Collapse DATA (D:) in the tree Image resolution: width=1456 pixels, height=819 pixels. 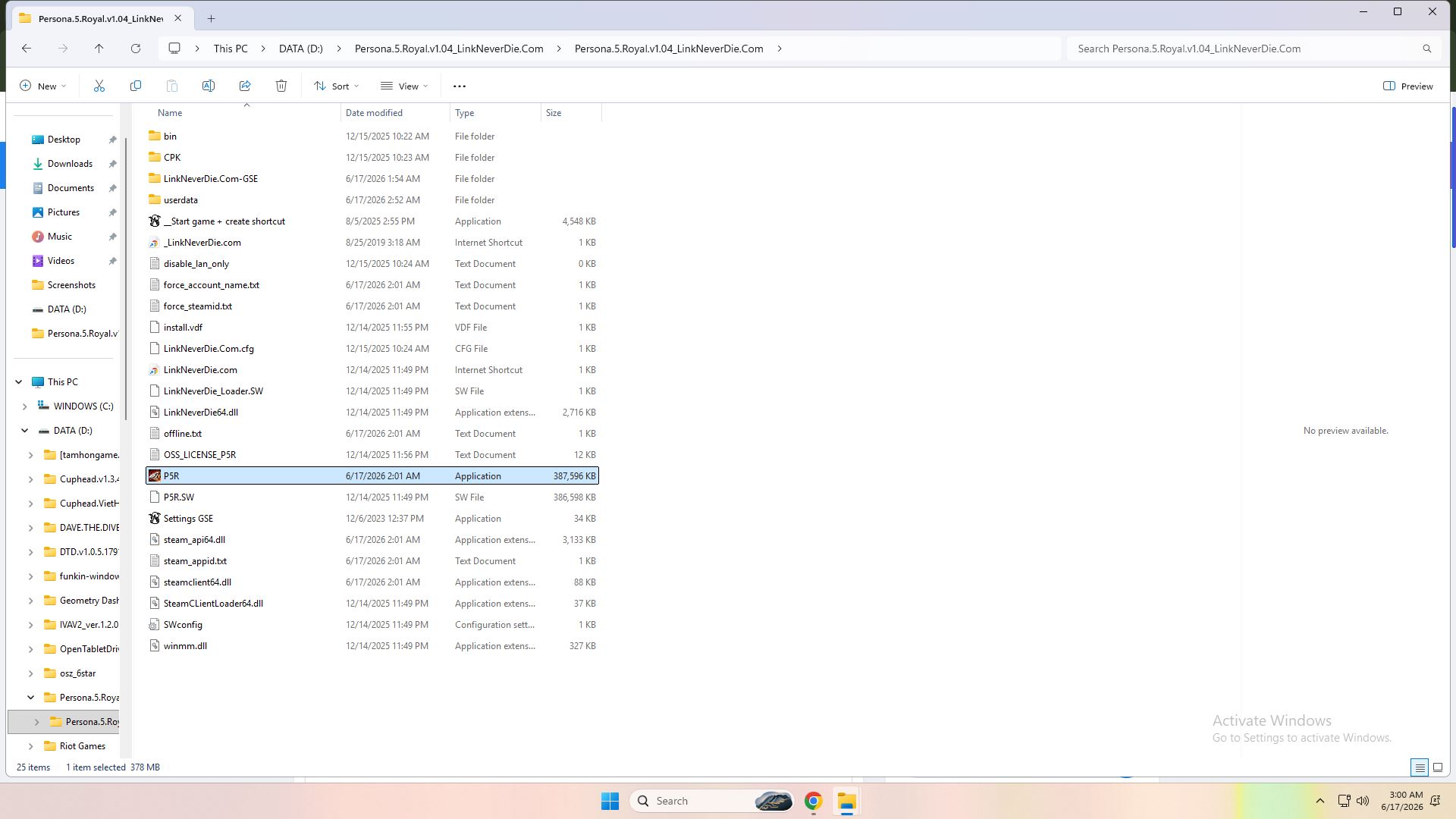pyautogui.click(x=25, y=431)
